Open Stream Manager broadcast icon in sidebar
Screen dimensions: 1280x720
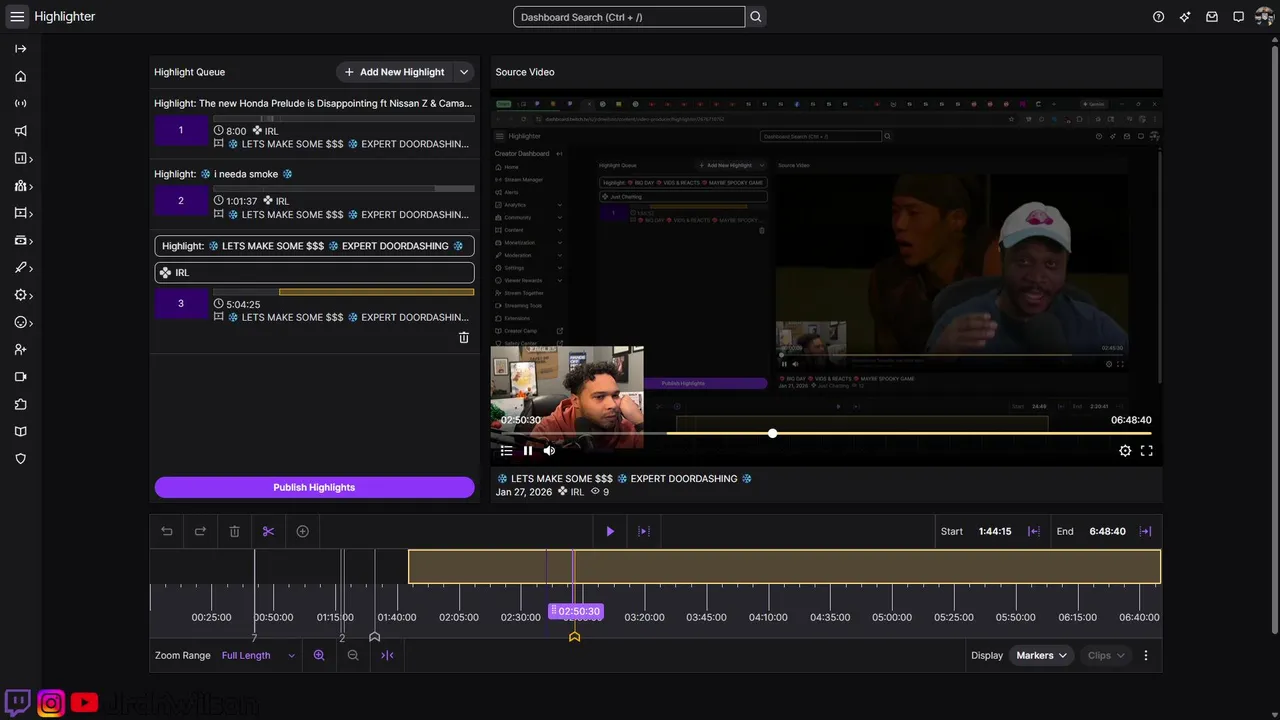pos(20,103)
